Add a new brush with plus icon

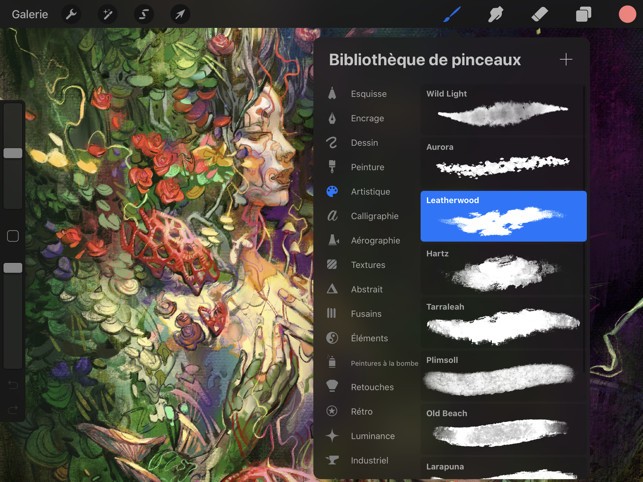click(566, 60)
